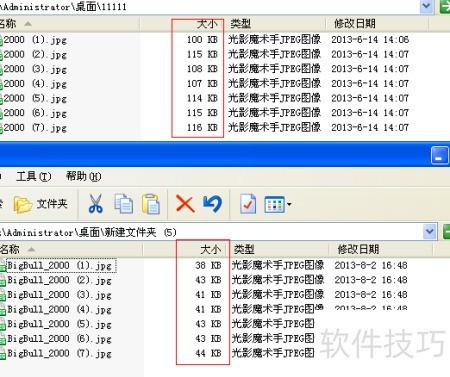Click the Cut scissors icon in toolbar
The height and width of the screenshot is (377, 450).
(x=96, y=204)
